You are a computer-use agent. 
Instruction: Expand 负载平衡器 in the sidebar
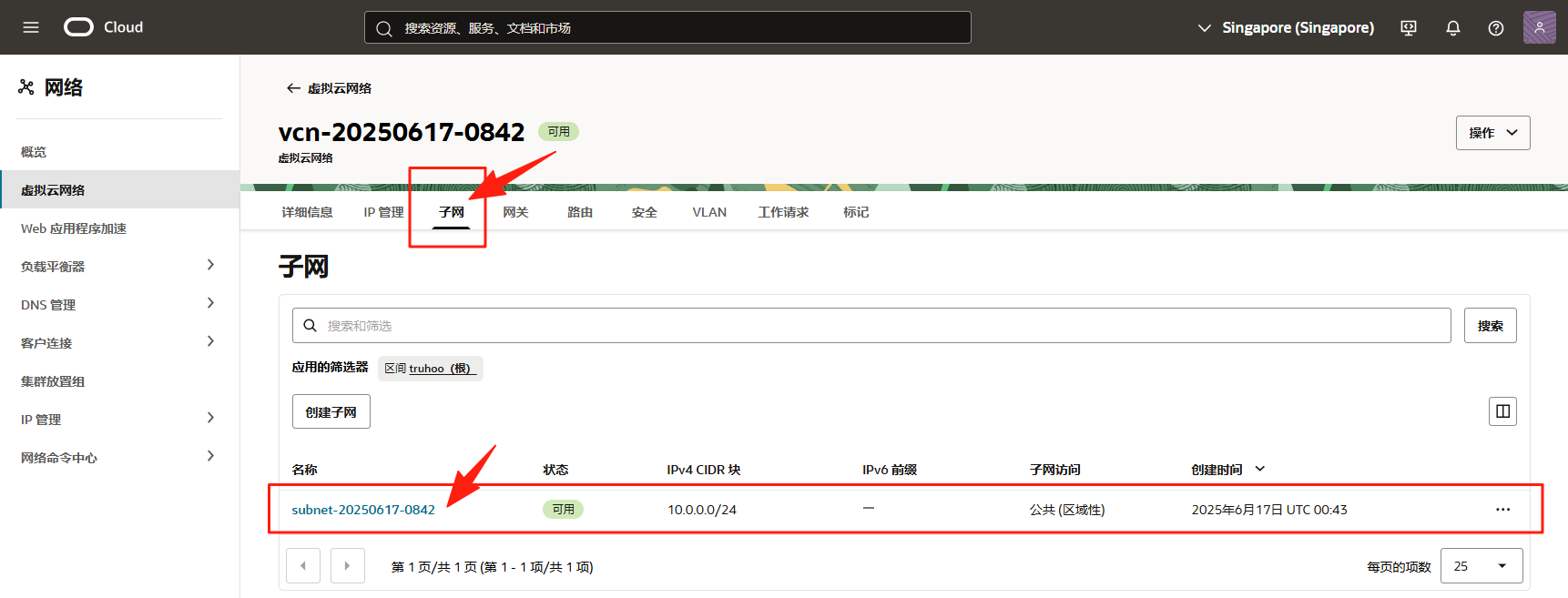click(x=119, y=266)
